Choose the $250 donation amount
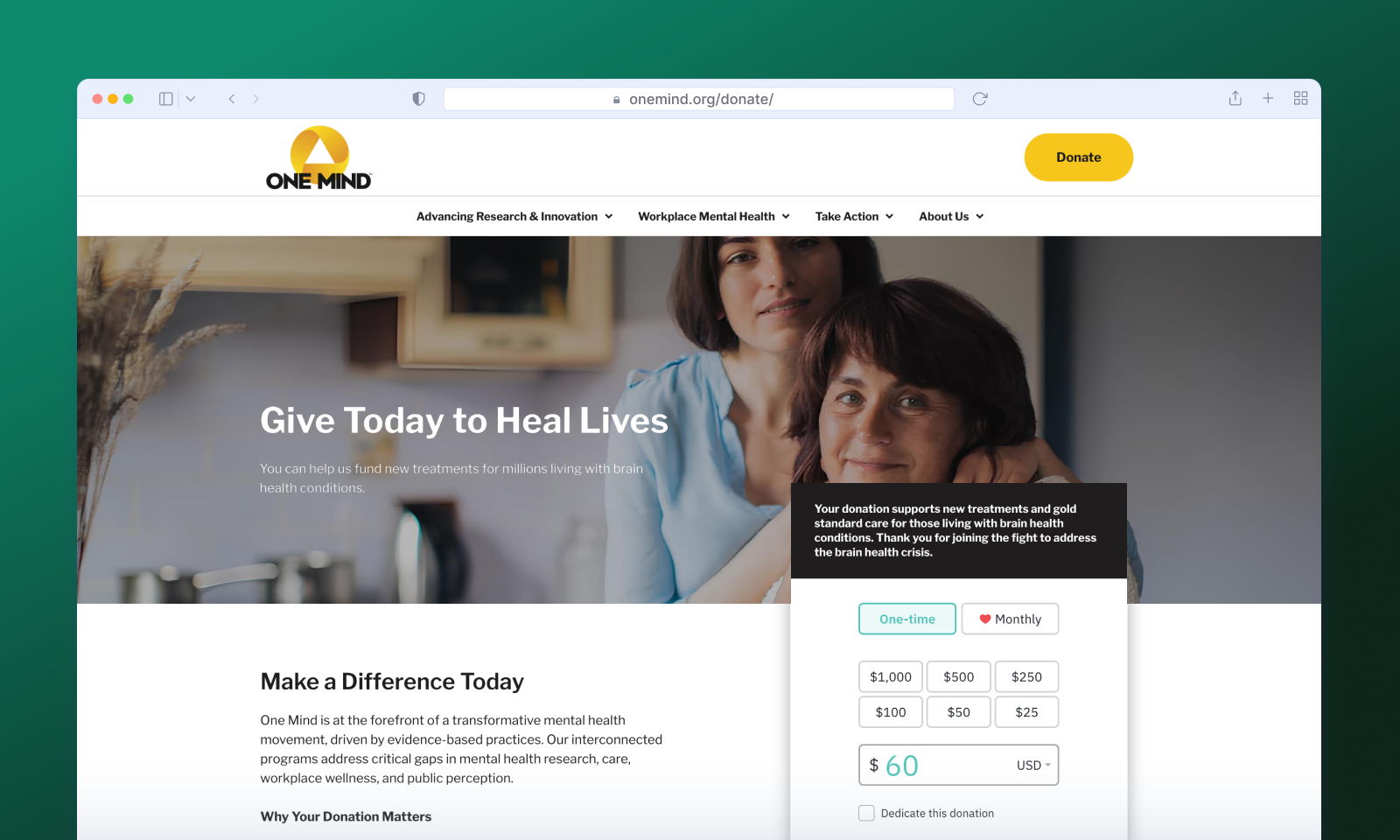 pyautogui.click(x=1026, y=676)
